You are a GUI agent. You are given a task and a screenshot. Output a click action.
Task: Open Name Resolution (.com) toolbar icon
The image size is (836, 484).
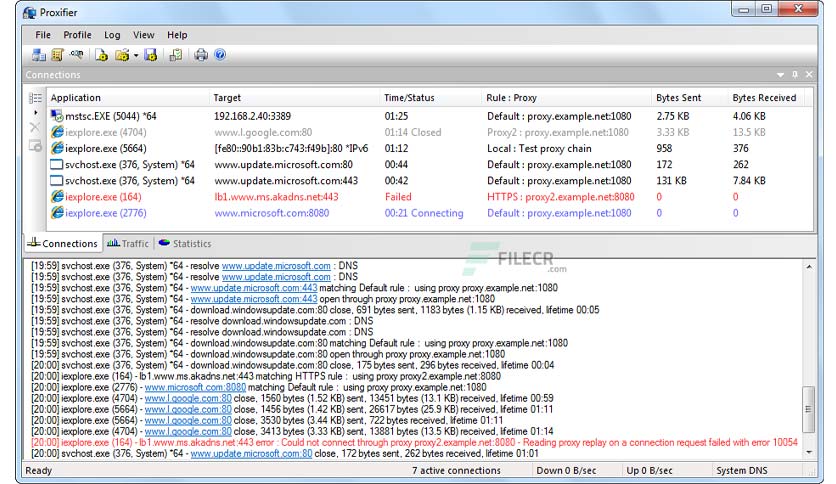(x=77, y=54)
